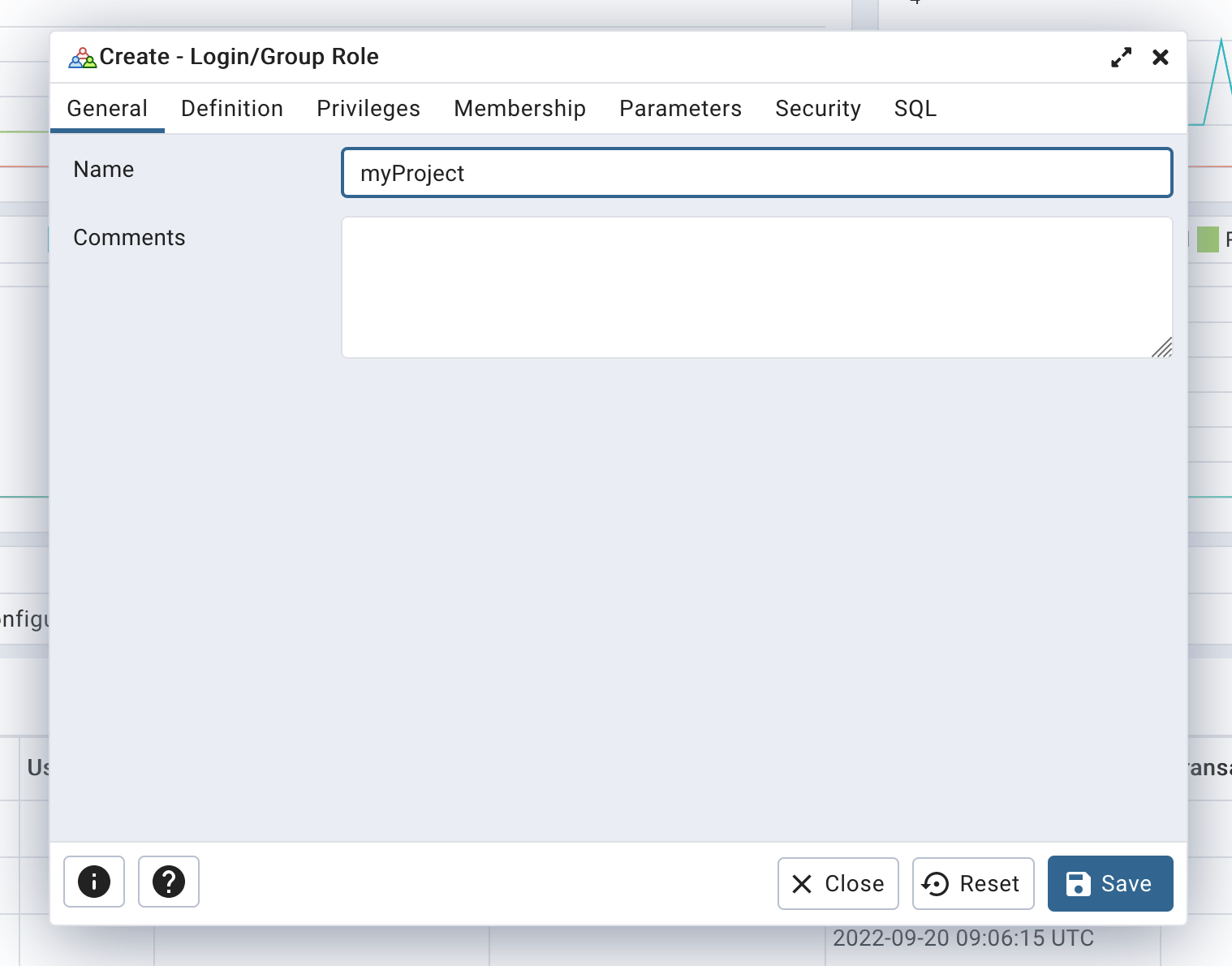Reset the role form
1232x966 pixels.
pos(973,883)
